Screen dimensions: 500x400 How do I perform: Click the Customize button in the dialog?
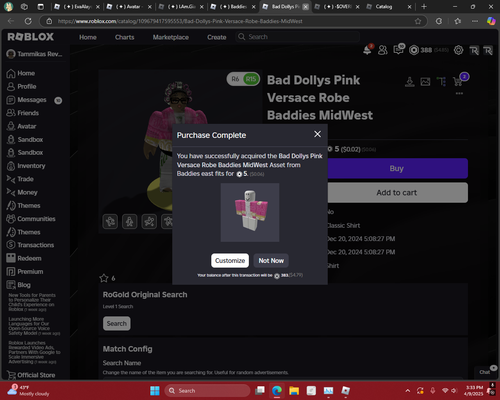click(x=230, y=261)
